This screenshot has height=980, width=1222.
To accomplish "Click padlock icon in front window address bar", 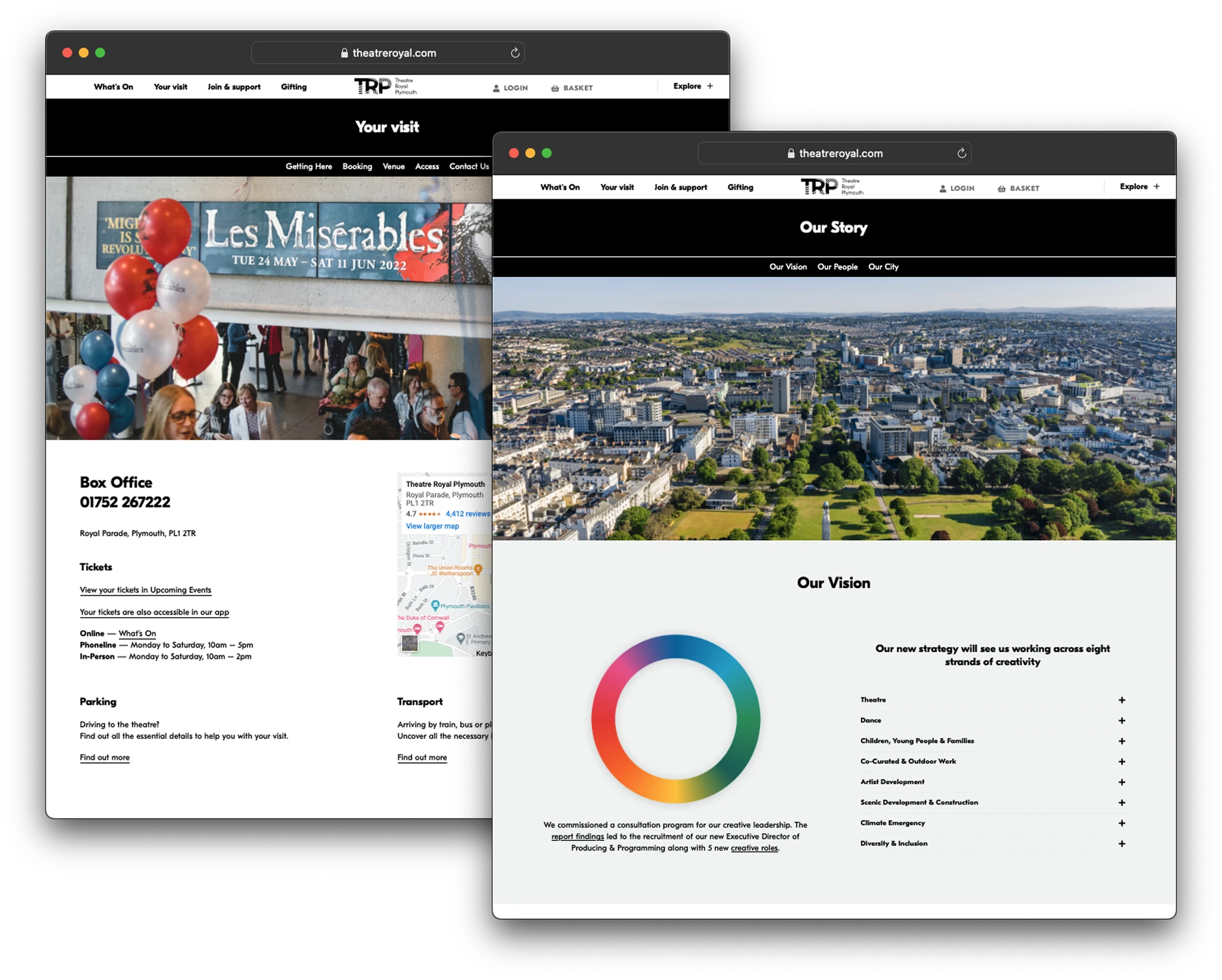I will pyautogui.click(x=791, y=153).
